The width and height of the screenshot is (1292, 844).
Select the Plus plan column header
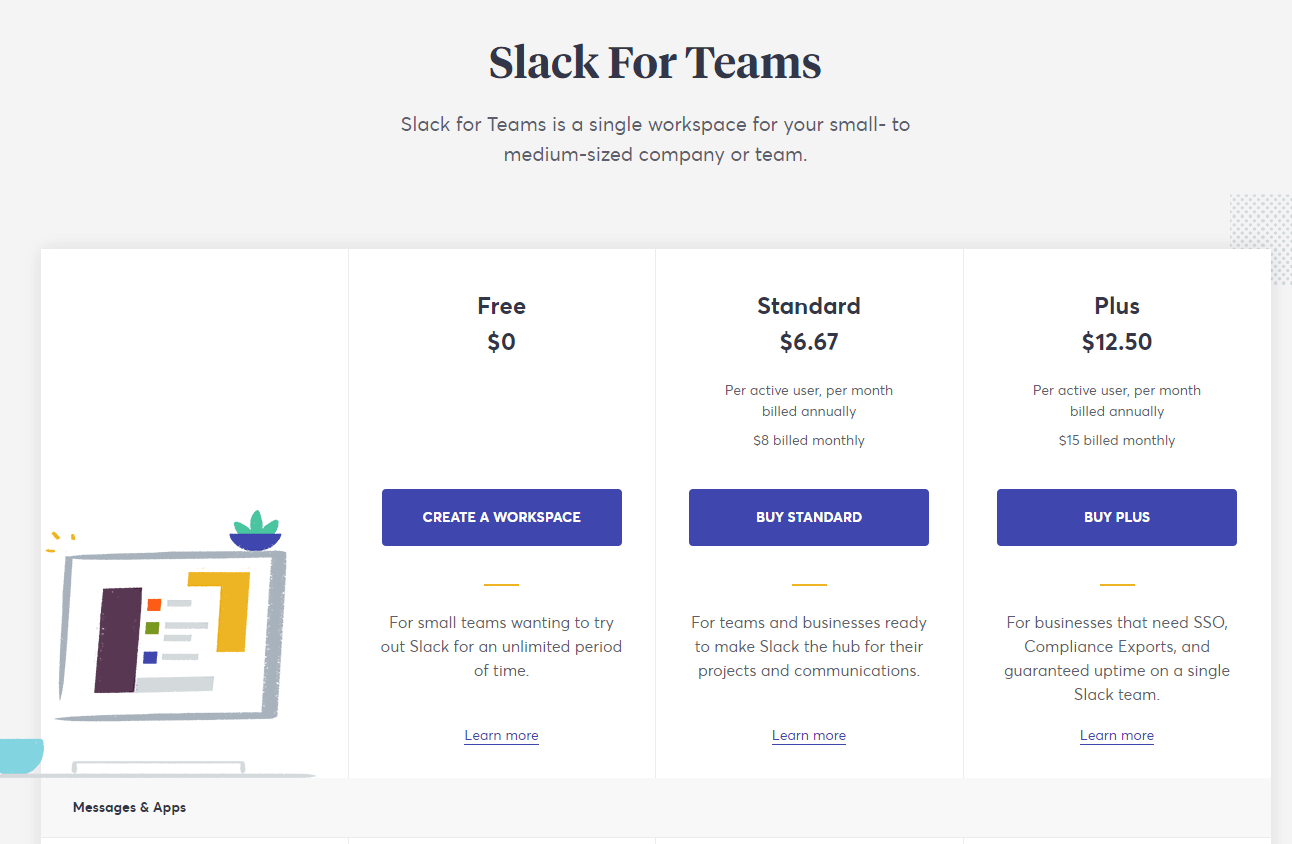pos(1116,306)
